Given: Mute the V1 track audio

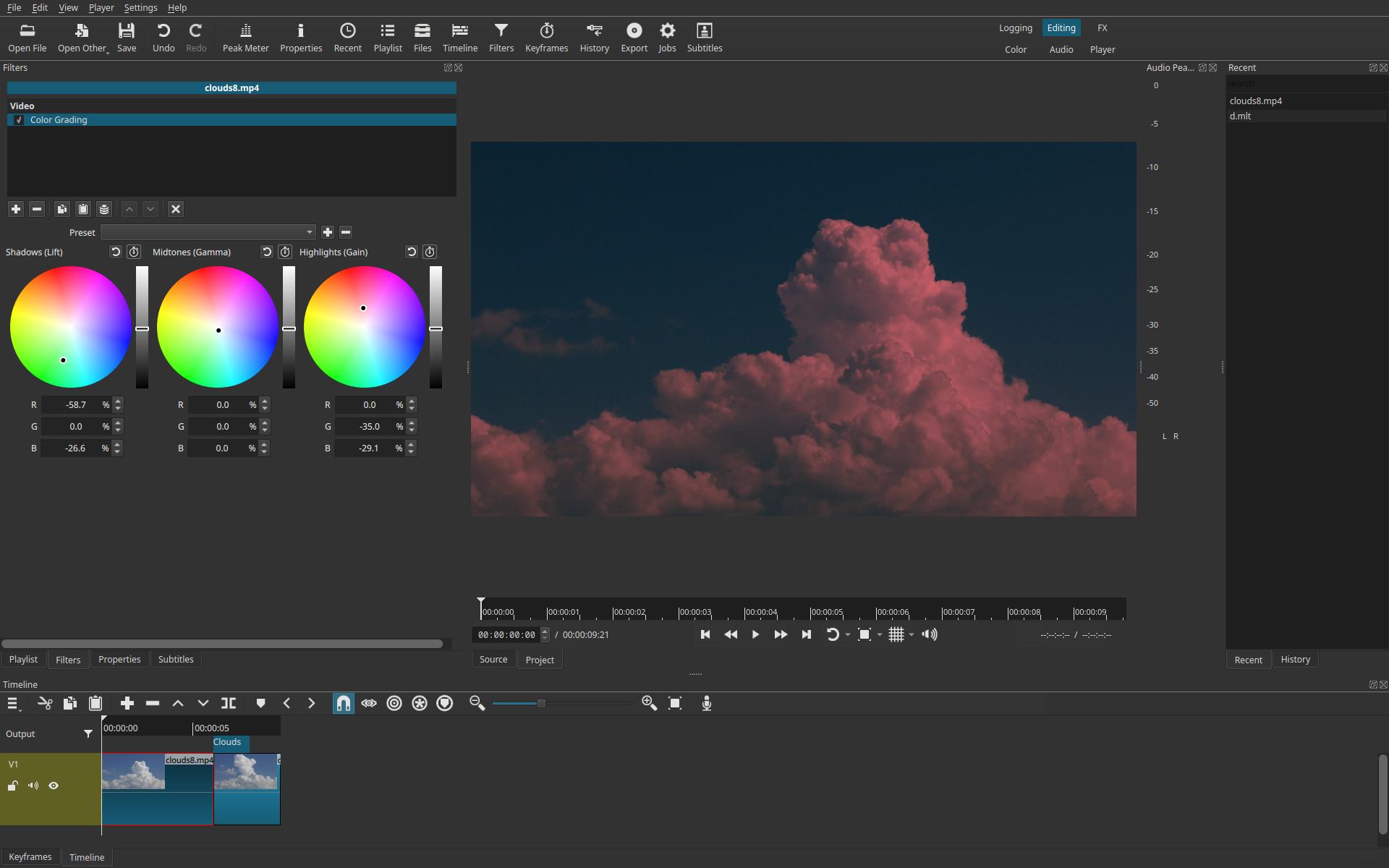Looking at the screenshot, I should (x=33, y=786).
